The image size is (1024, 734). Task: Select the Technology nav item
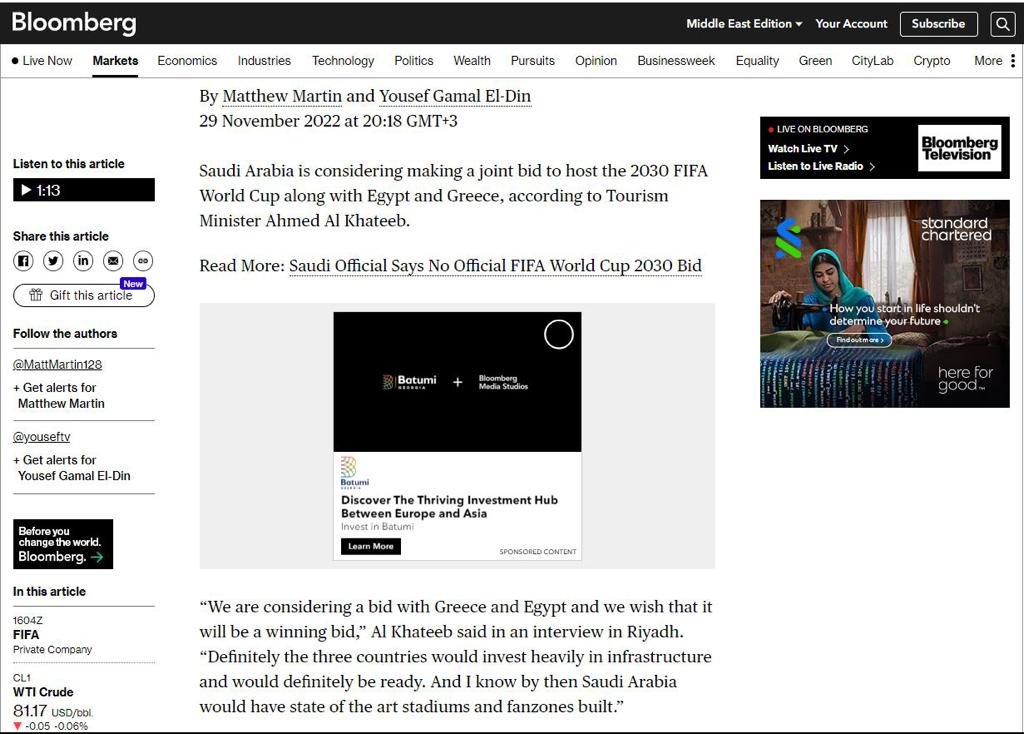point(343,61)
